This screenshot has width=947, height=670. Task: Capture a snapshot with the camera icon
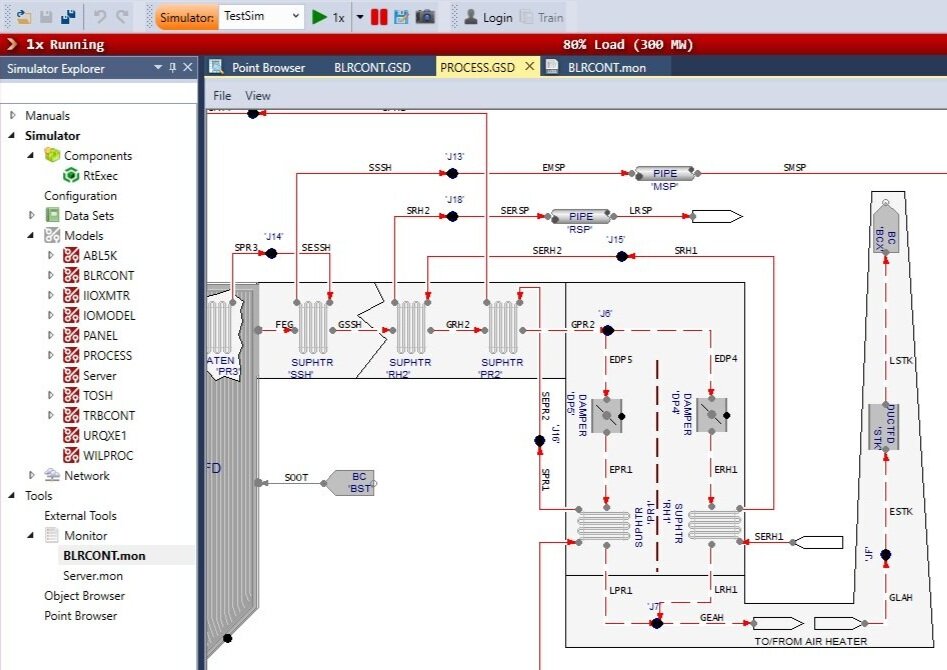[424, 16]
